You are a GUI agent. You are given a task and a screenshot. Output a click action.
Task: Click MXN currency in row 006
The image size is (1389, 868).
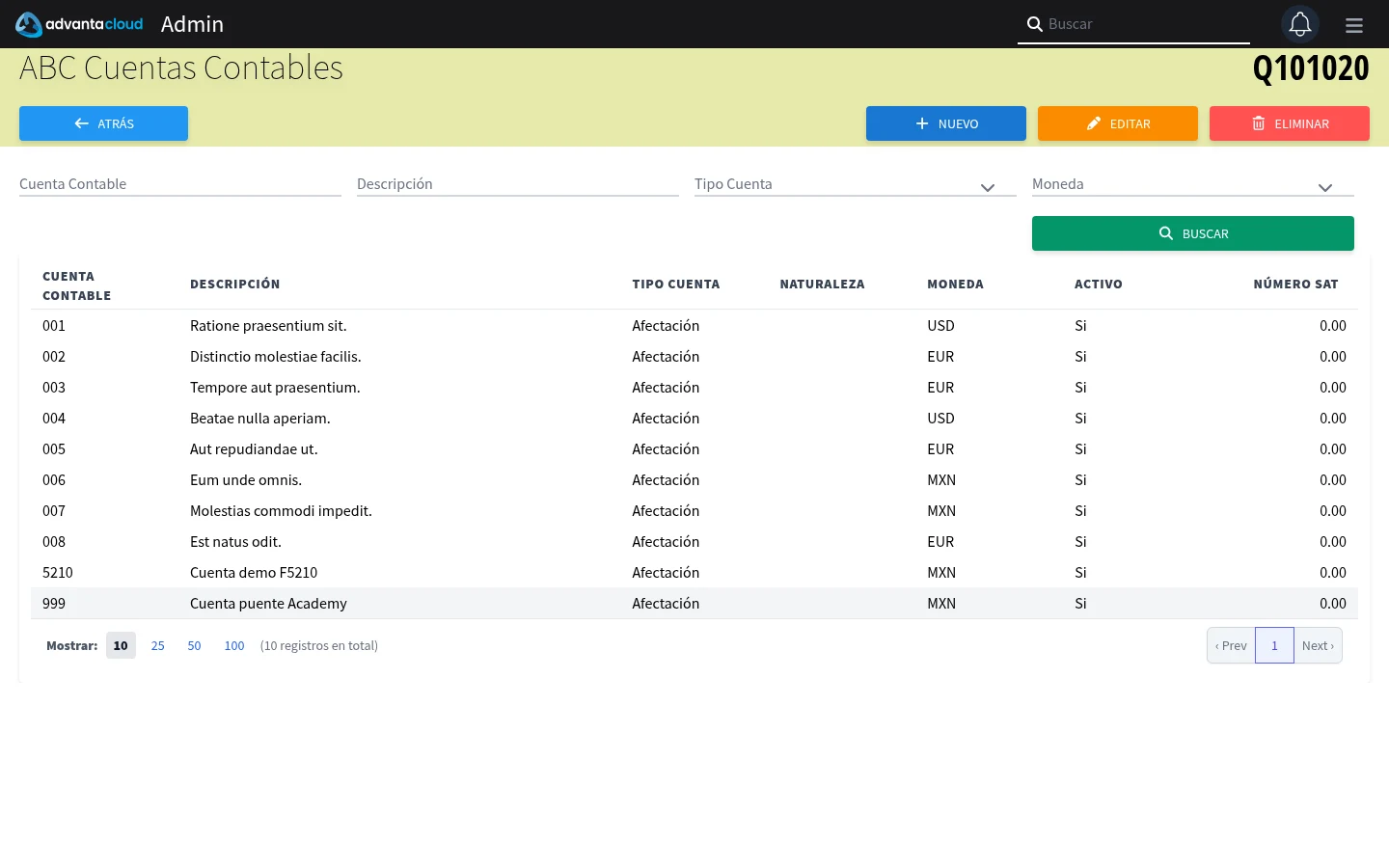pos(941,480)
